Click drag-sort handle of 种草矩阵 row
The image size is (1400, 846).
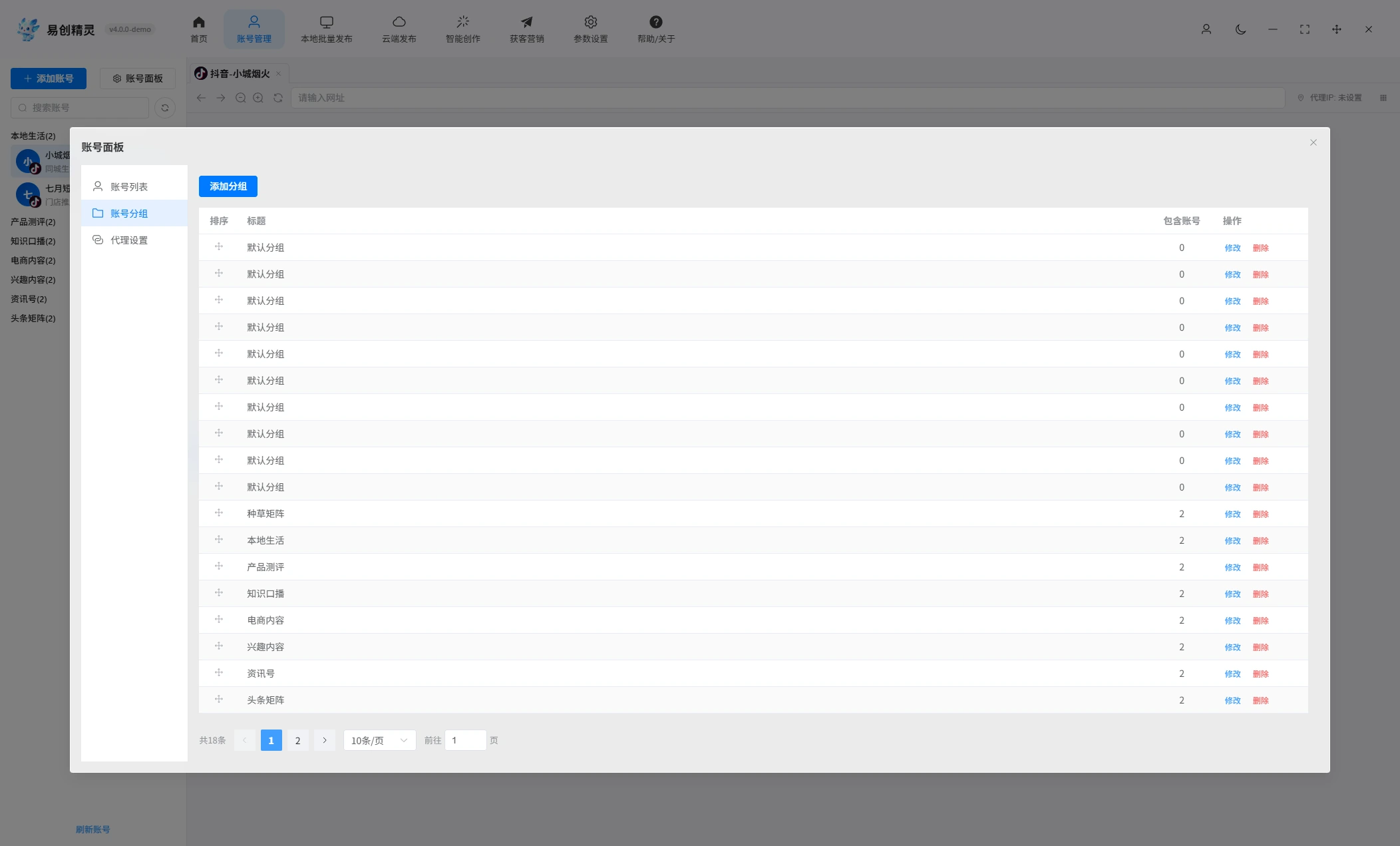(218, 513)
